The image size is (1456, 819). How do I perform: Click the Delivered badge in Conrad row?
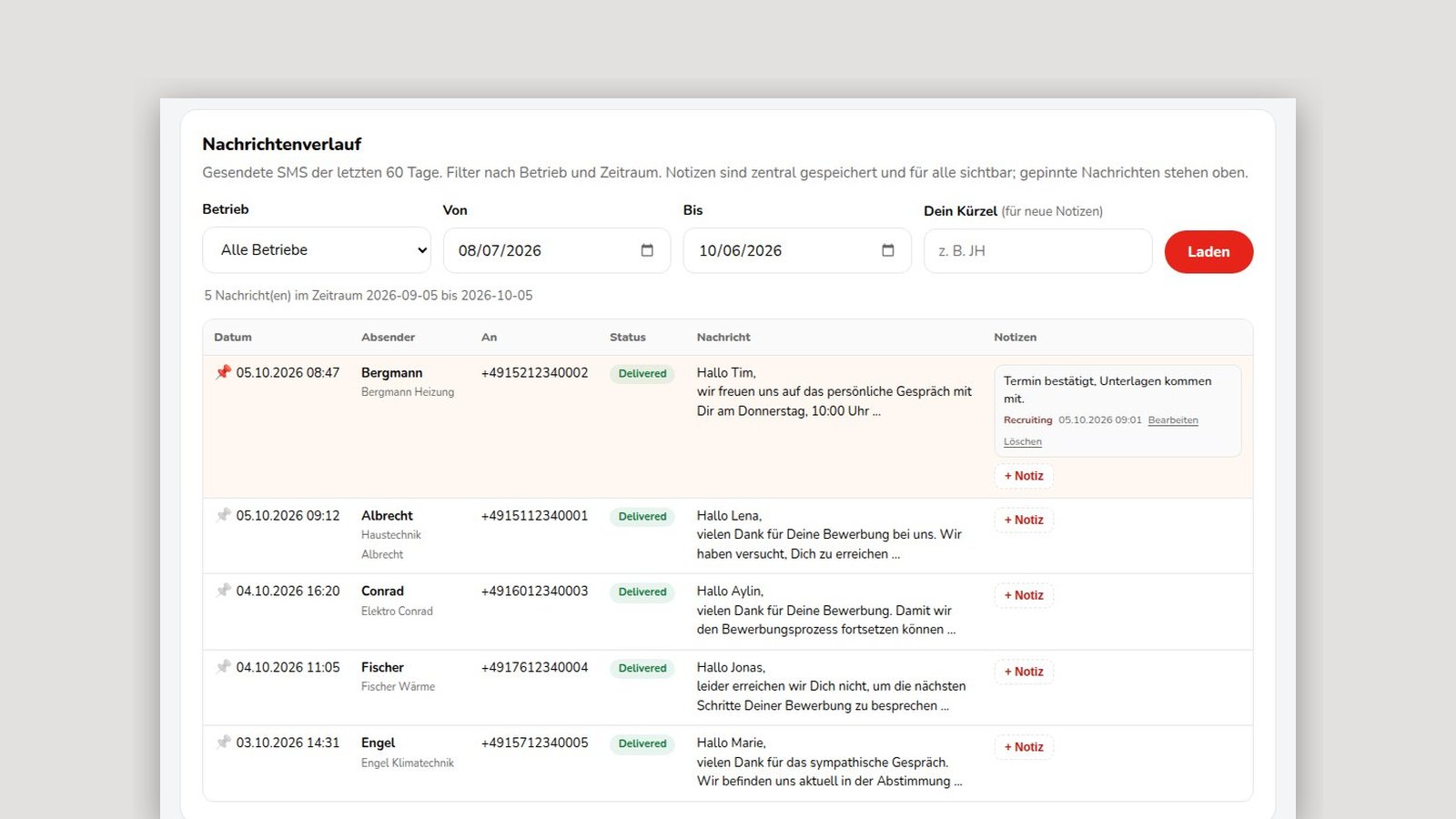pos(642,592)
